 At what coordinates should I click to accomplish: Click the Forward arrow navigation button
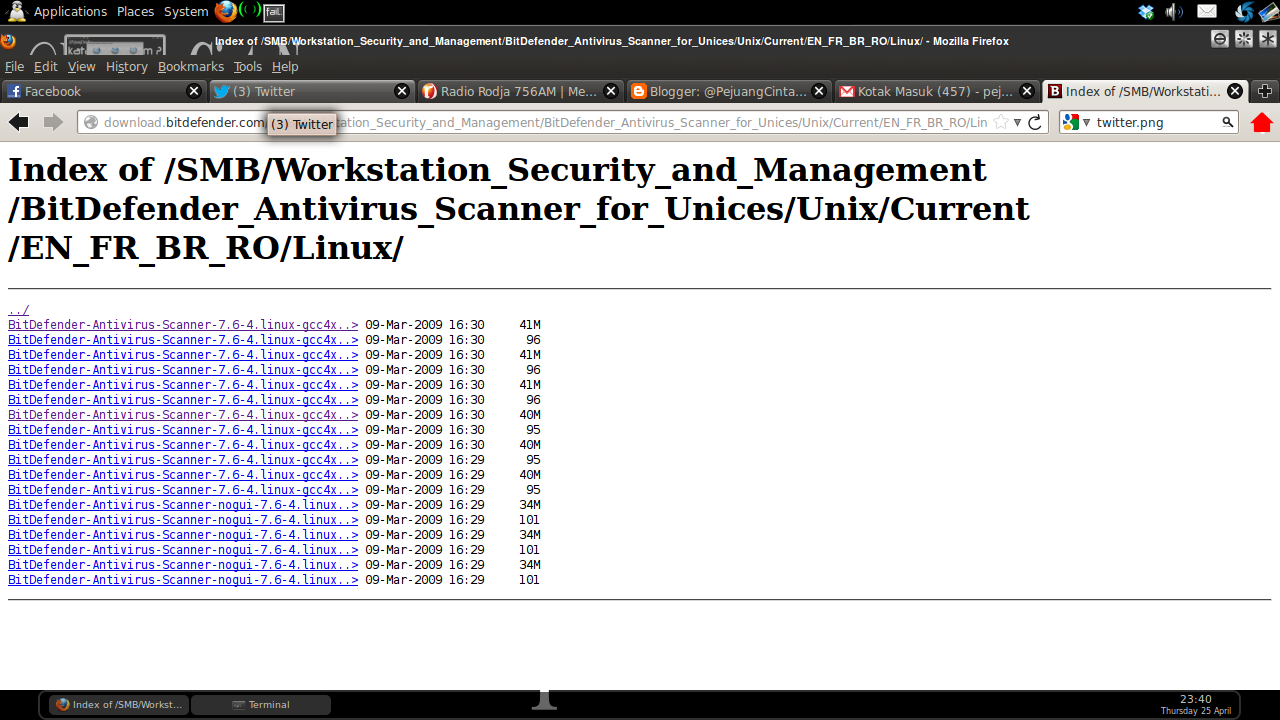click(53, 122)
